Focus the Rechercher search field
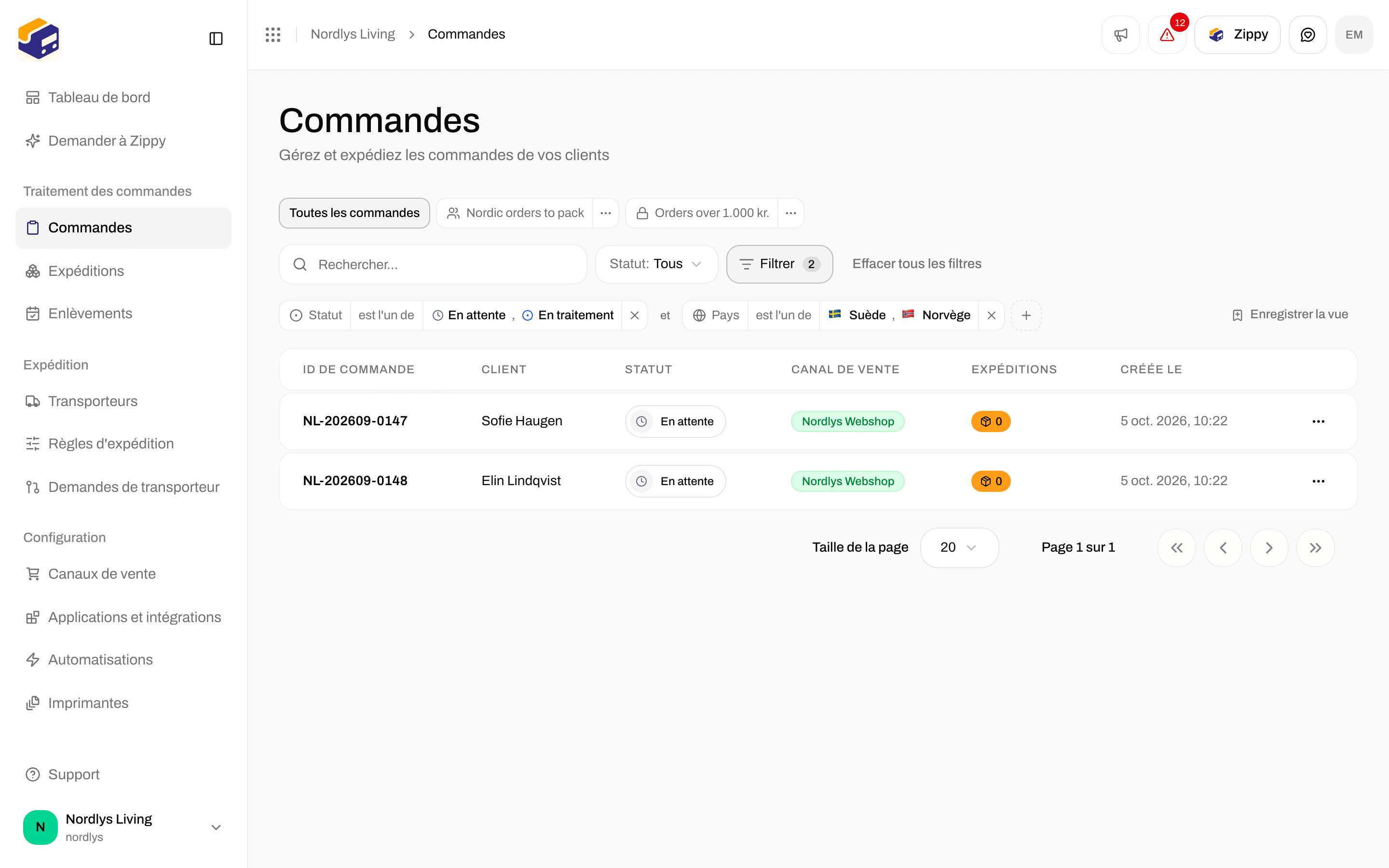 pos(433,264)
